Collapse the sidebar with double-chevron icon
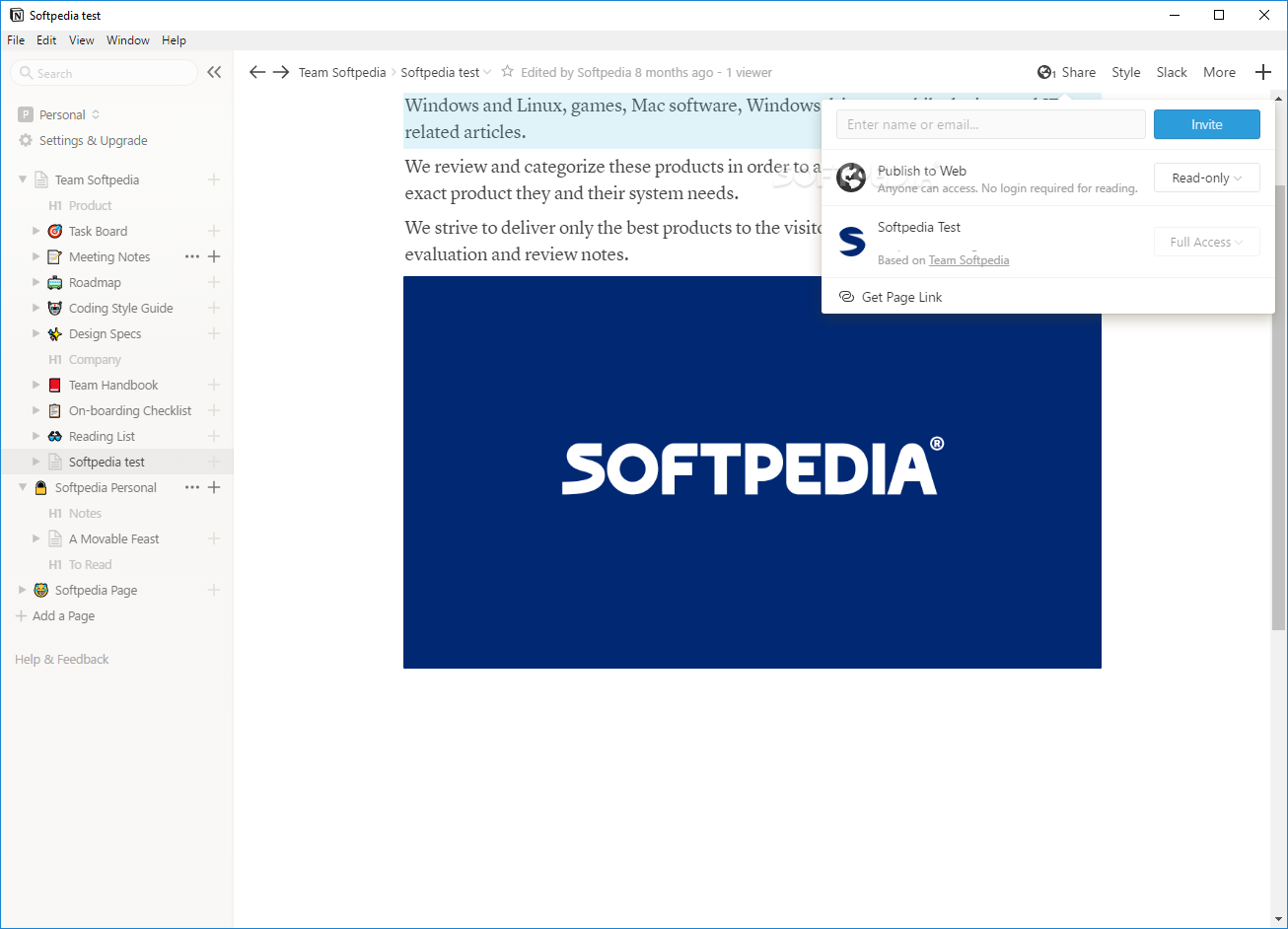The width and height of the screenshot is (1288, 929). coord(214,72)
